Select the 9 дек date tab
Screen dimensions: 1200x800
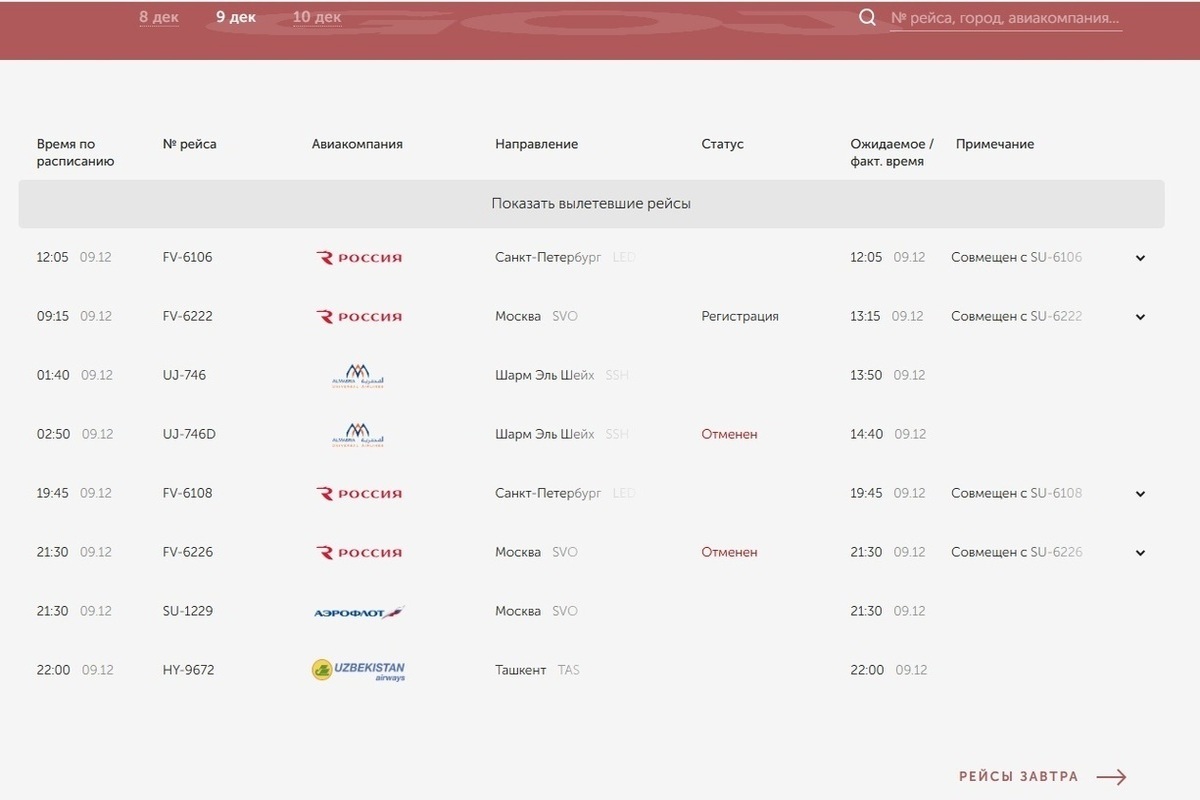click(236, 18)
